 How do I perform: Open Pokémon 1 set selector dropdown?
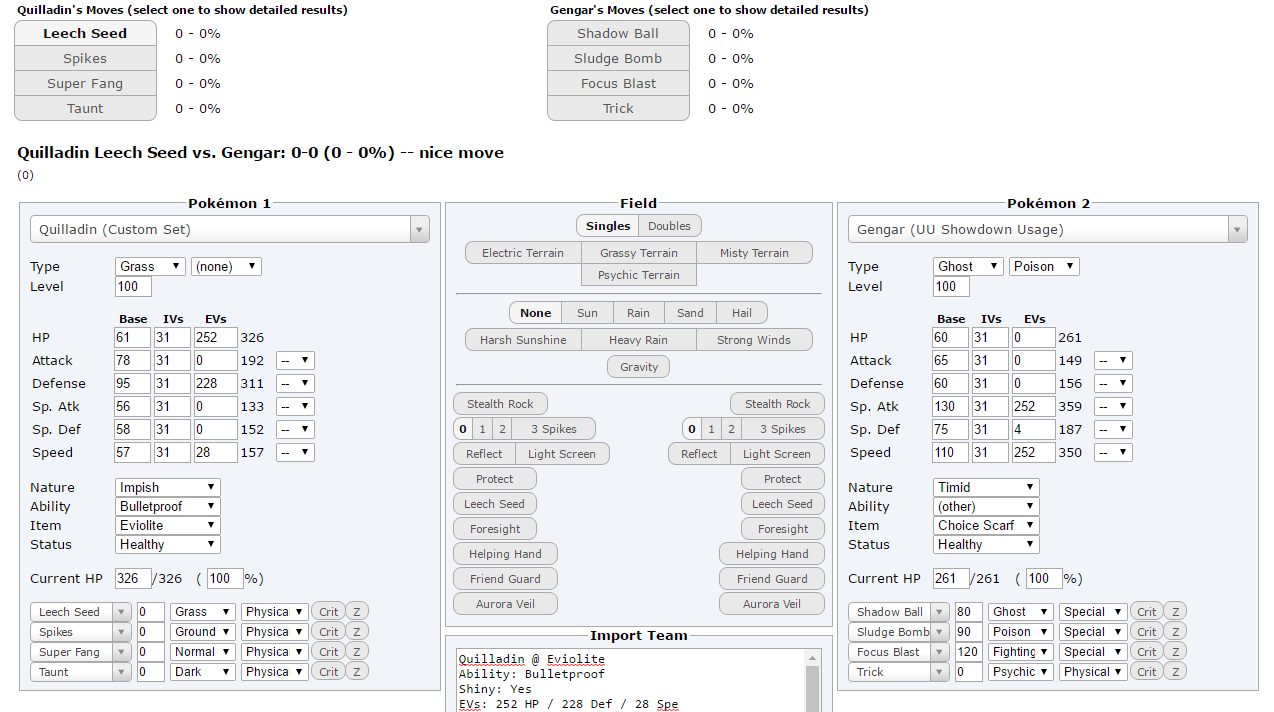click(x=230, y=229)
